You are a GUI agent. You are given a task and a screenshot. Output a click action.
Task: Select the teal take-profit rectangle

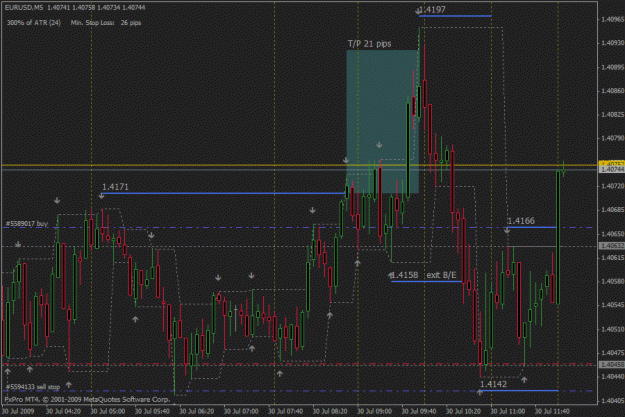click(382, 122)
